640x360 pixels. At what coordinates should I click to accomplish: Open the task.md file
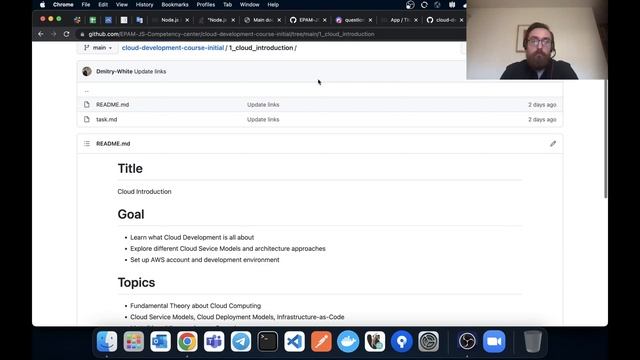click(107, 120)
